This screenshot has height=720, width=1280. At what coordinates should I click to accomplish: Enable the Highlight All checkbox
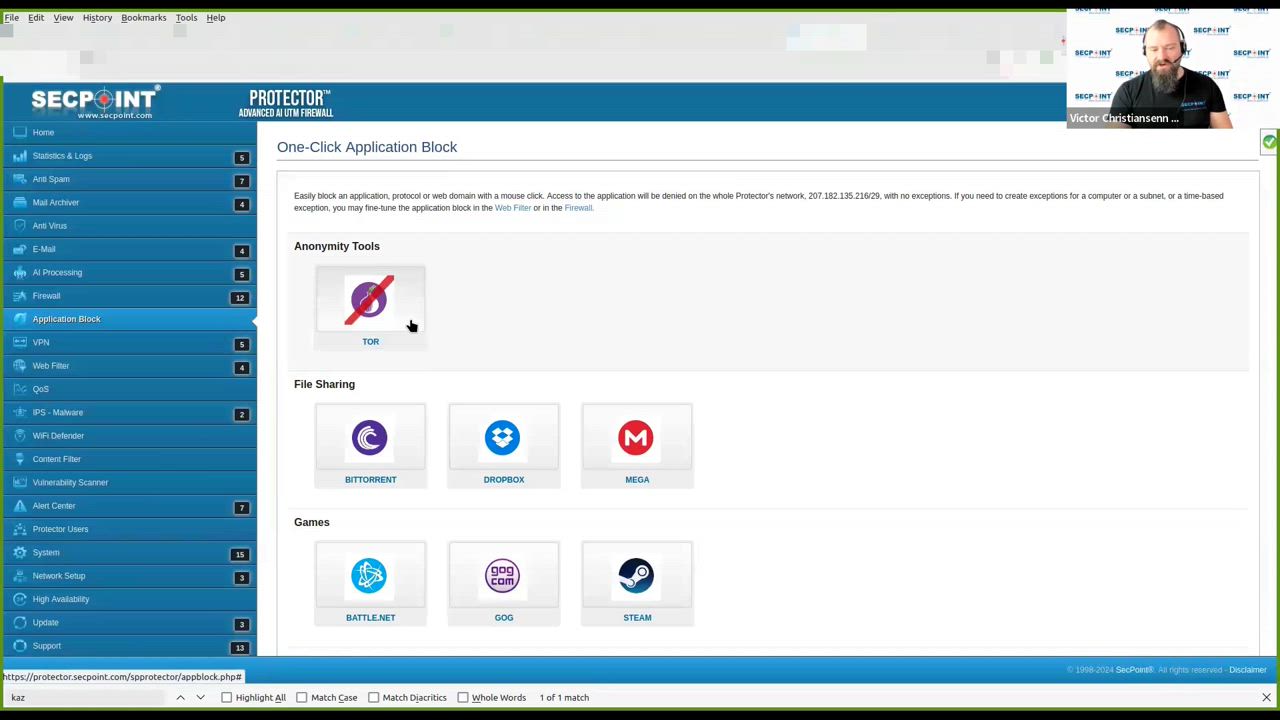(x=227, y=698)
